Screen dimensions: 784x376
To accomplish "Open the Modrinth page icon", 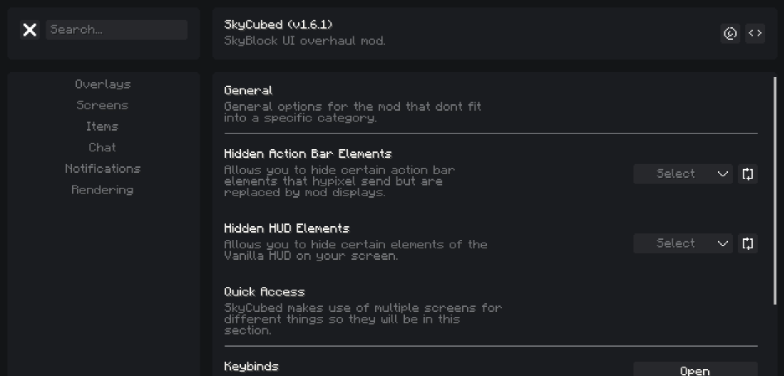I will (730, 34).
